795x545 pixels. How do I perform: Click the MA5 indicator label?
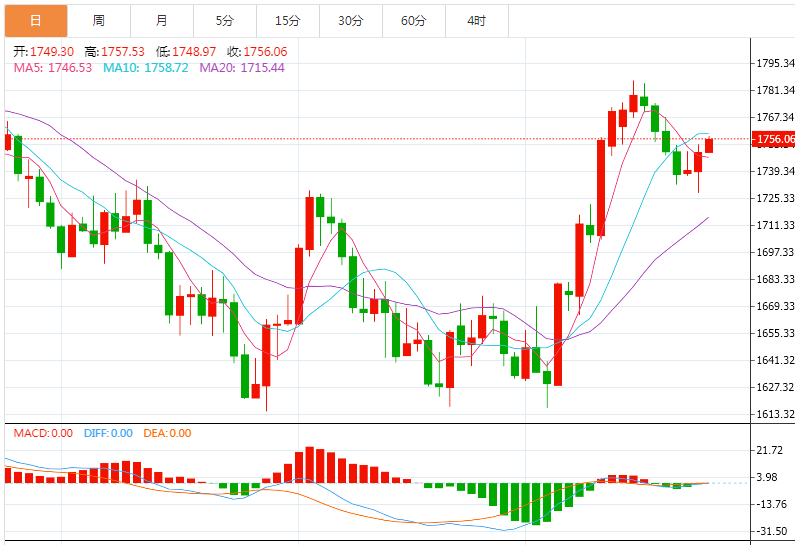(52, 68)
